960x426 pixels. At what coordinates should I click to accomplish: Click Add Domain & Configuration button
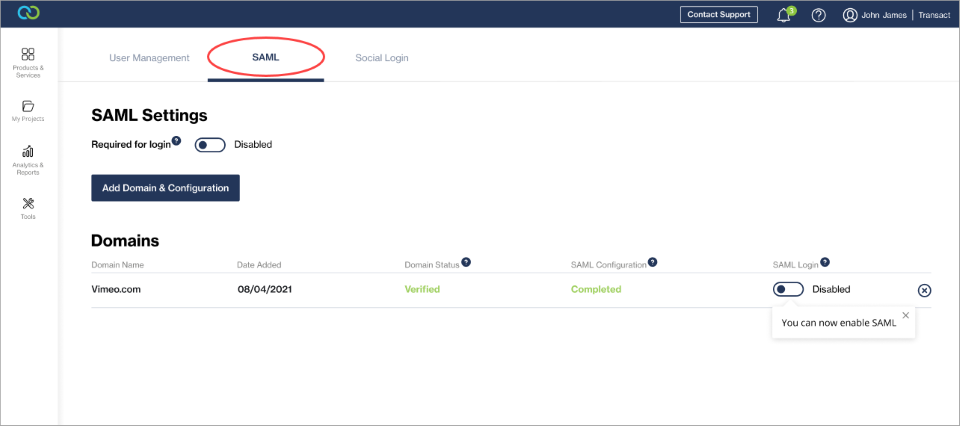click(x=165, y=188)
